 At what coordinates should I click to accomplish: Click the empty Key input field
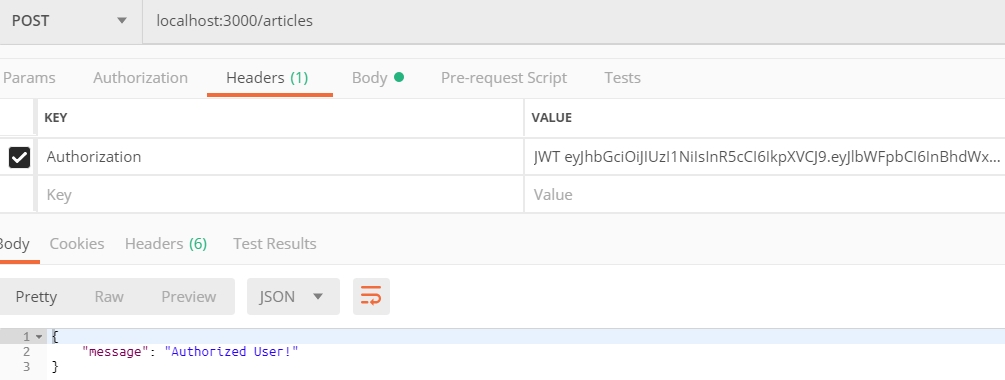281,195
